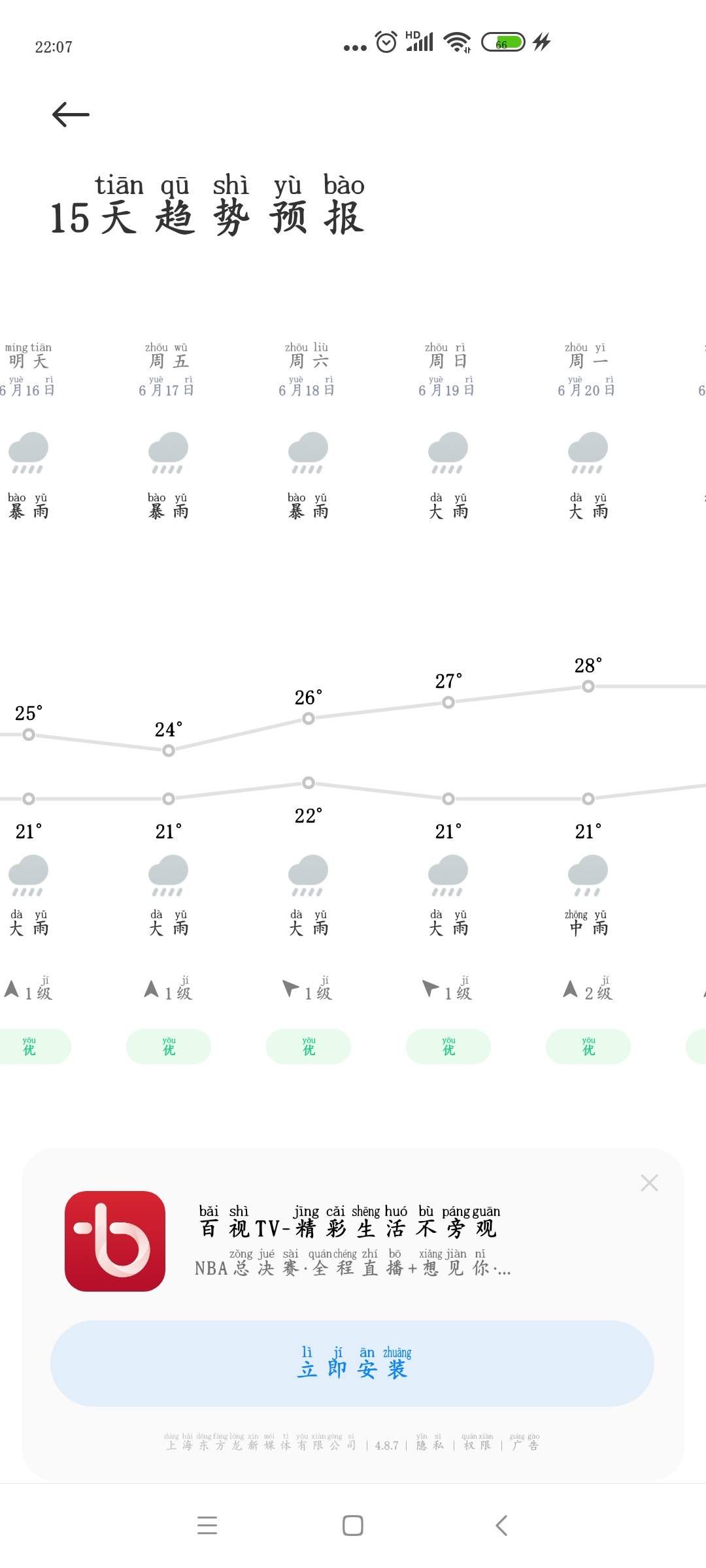Open the red BesTV app icon

115,1241
